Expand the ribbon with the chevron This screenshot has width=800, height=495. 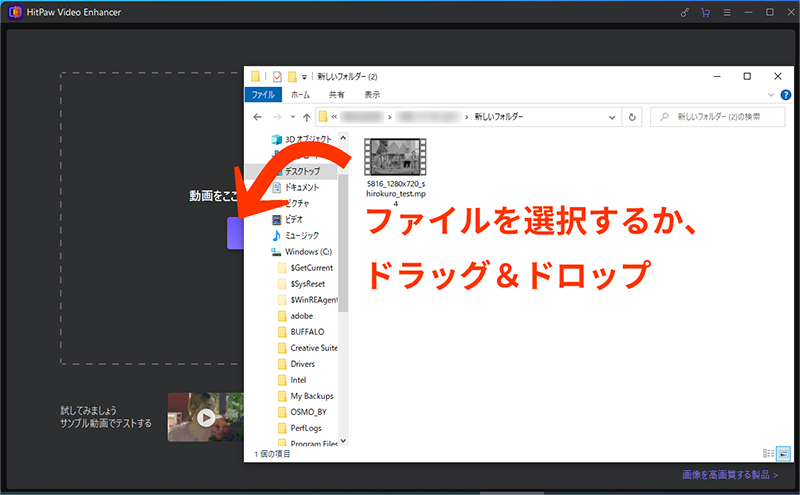tap(771, 95)
